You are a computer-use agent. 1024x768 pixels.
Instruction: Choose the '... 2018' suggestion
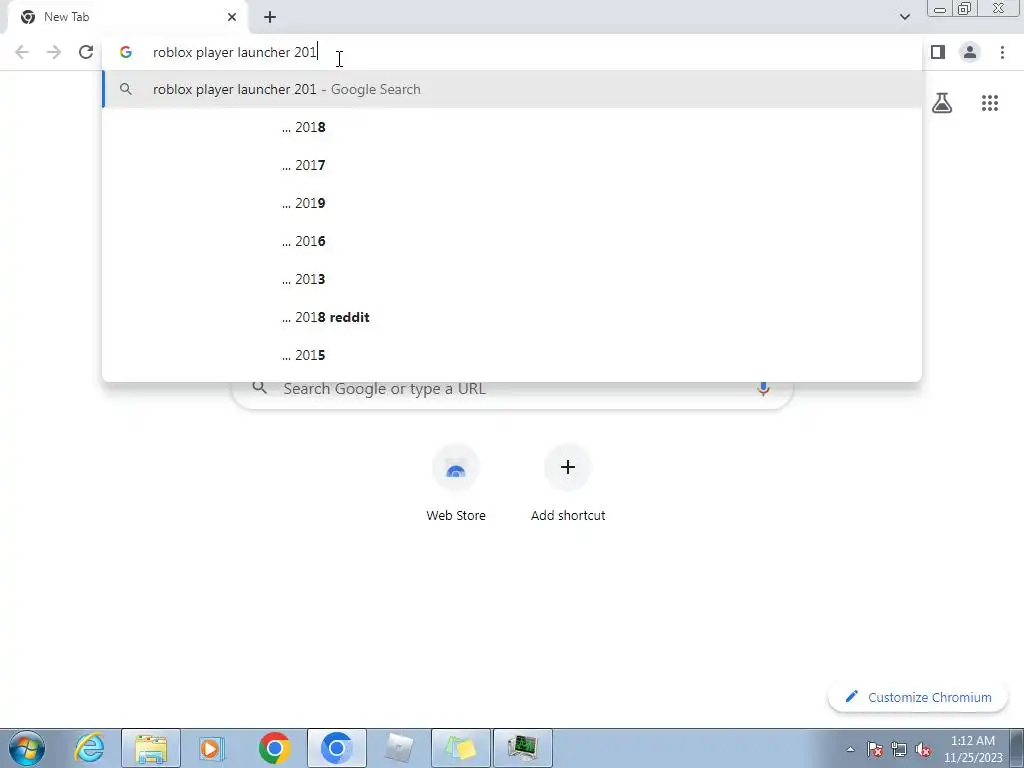point(512,127)
